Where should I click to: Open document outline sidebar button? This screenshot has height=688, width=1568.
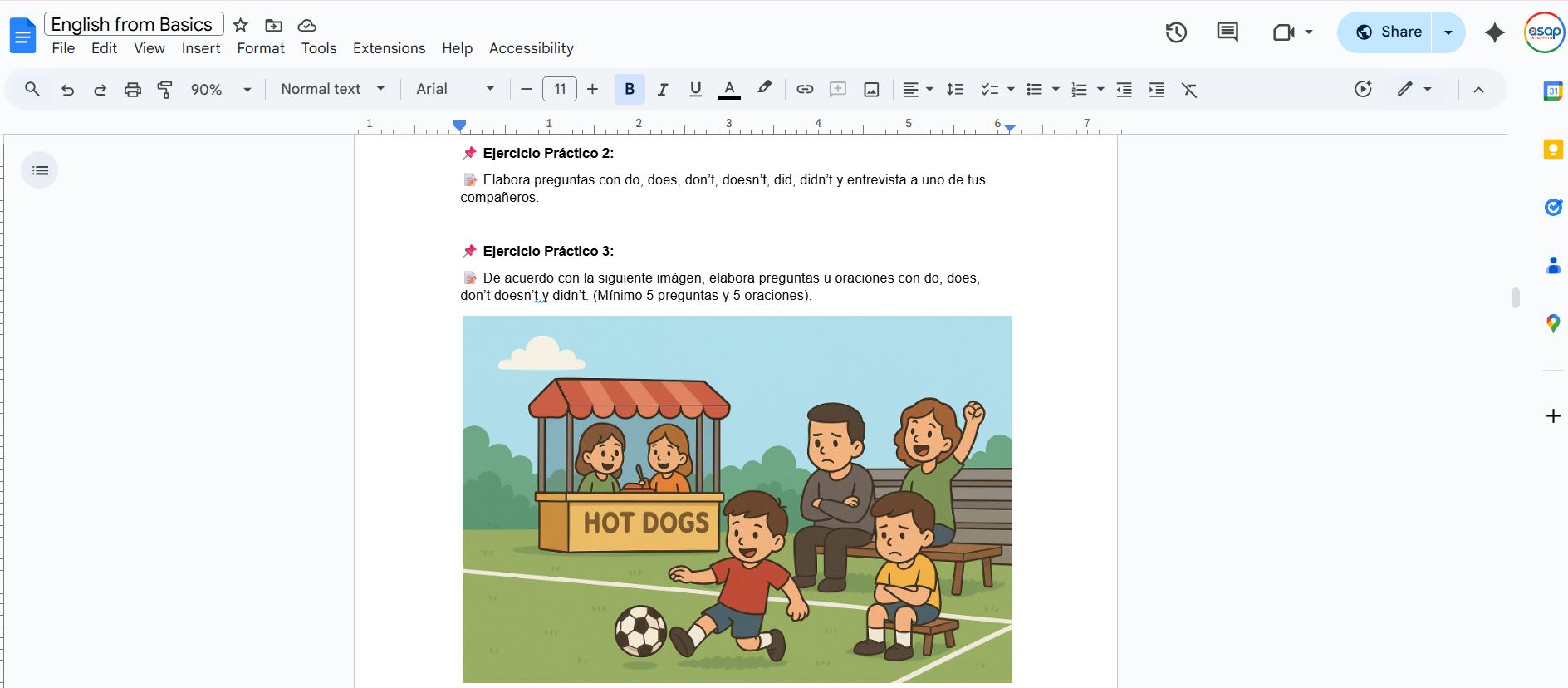coord(40,170)
